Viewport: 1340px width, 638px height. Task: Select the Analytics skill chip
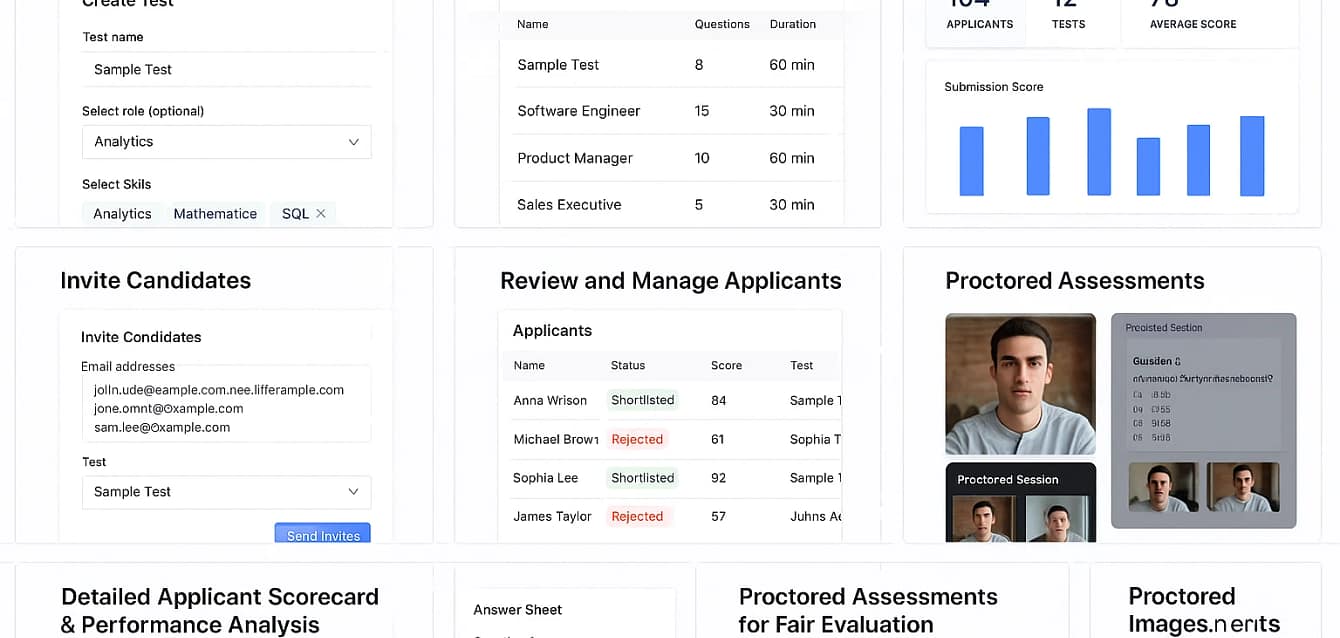click(122, 214)
